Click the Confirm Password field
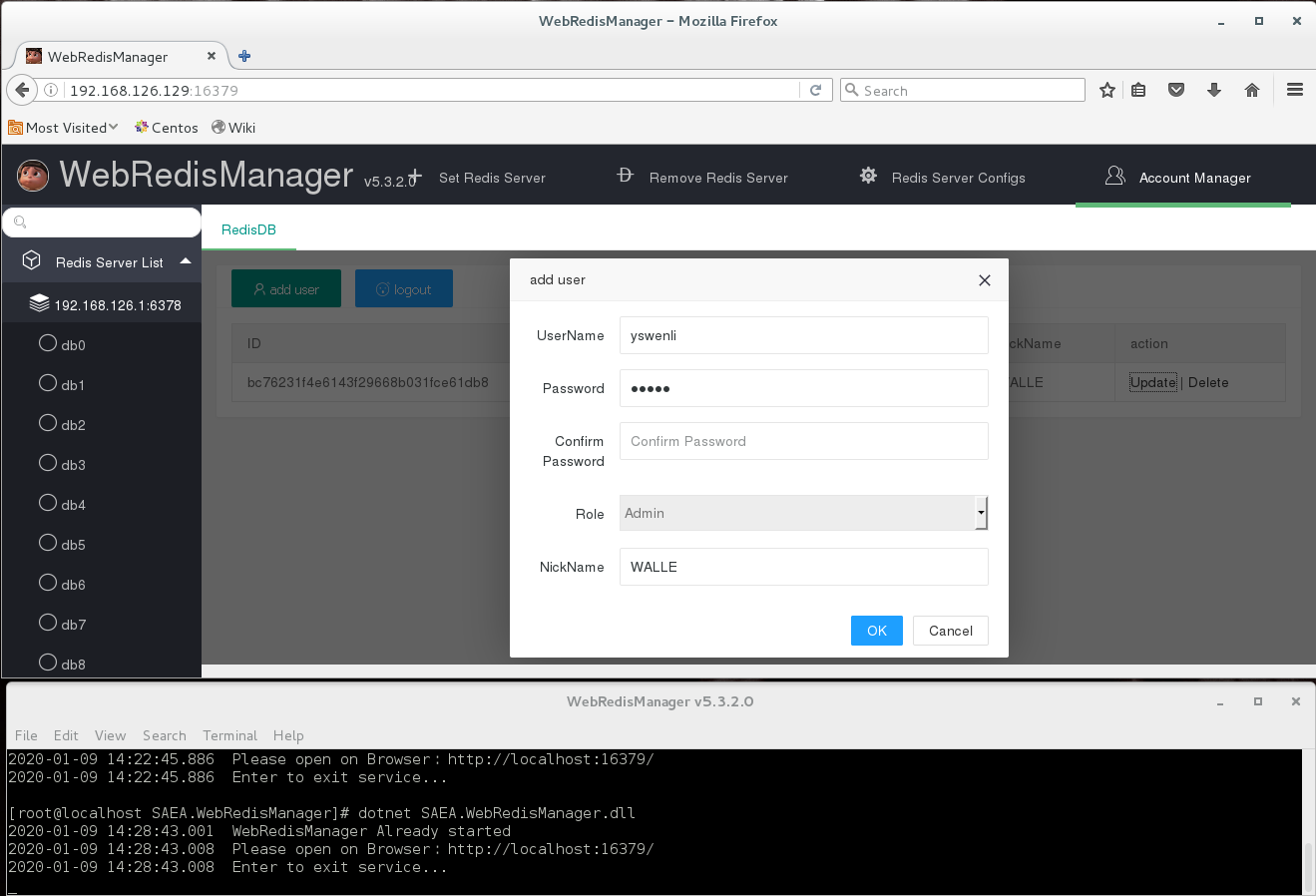 point(804,441)
